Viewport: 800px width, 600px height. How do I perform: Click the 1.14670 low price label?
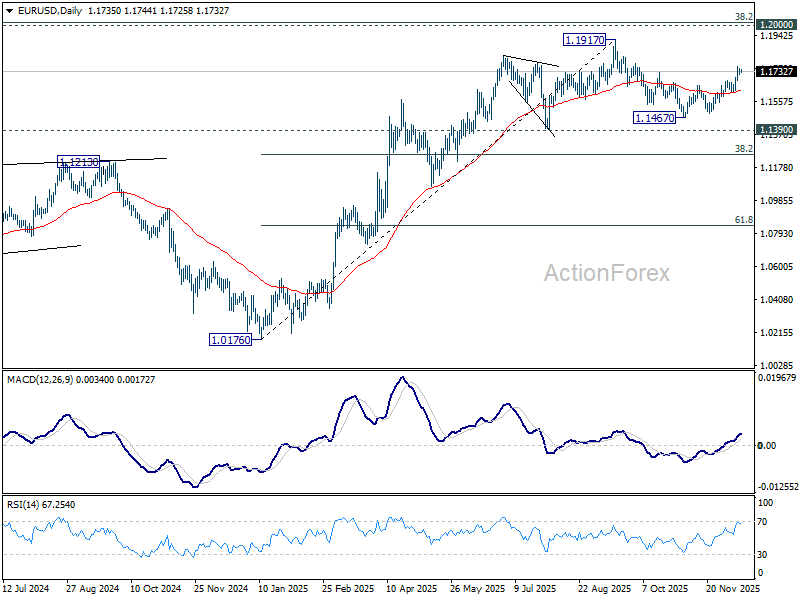(655, 118)
